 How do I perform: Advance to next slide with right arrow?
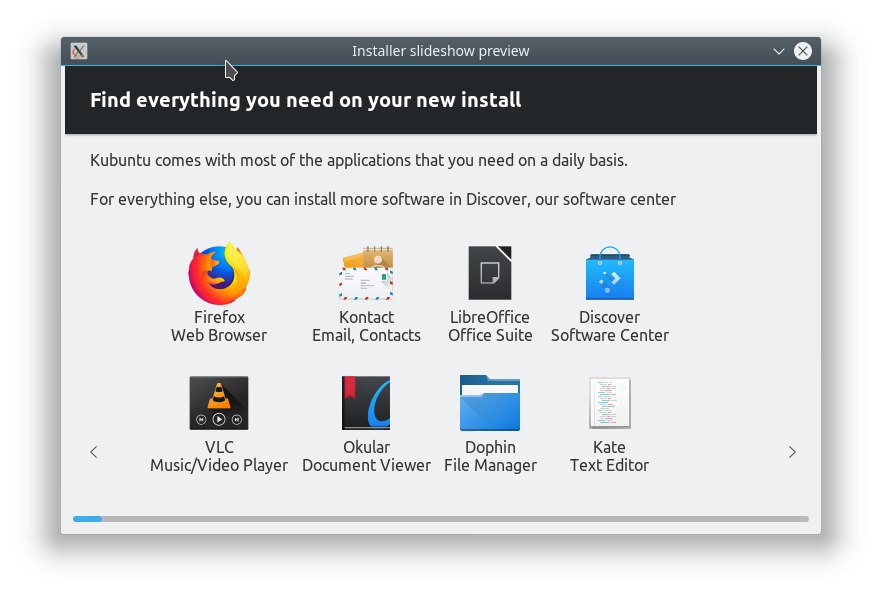click(x=792, y=452)
